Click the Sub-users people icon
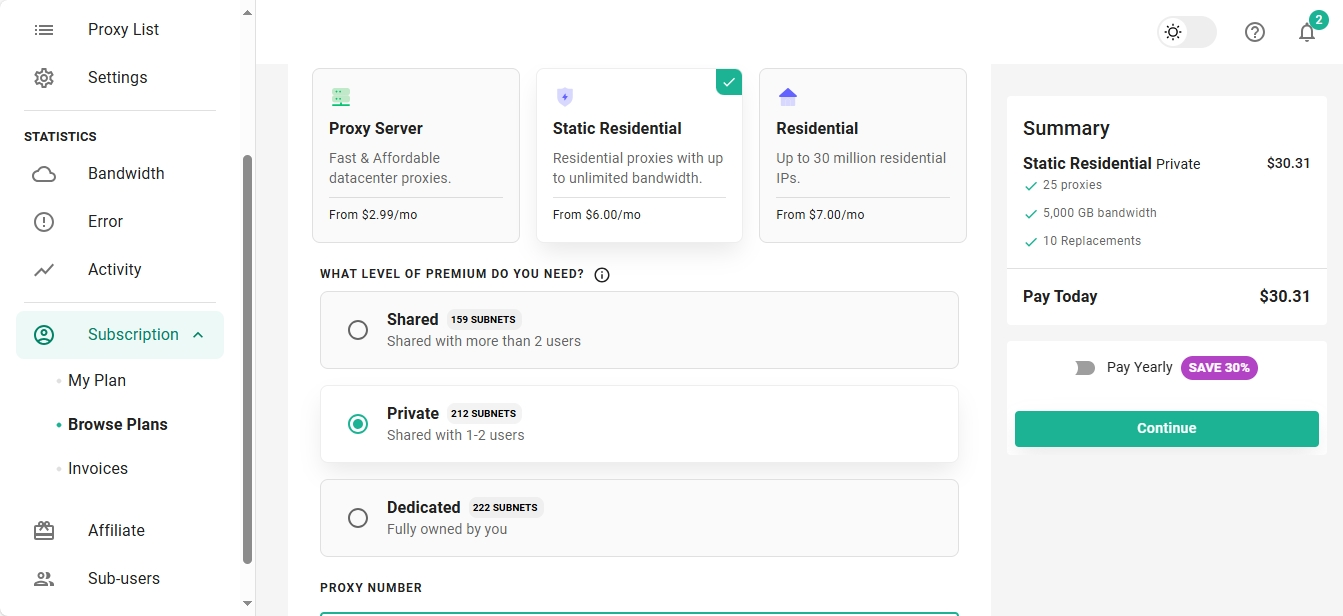Viewport: 1343px width, 616px height. pyautogui.click(x=44, y=579)
